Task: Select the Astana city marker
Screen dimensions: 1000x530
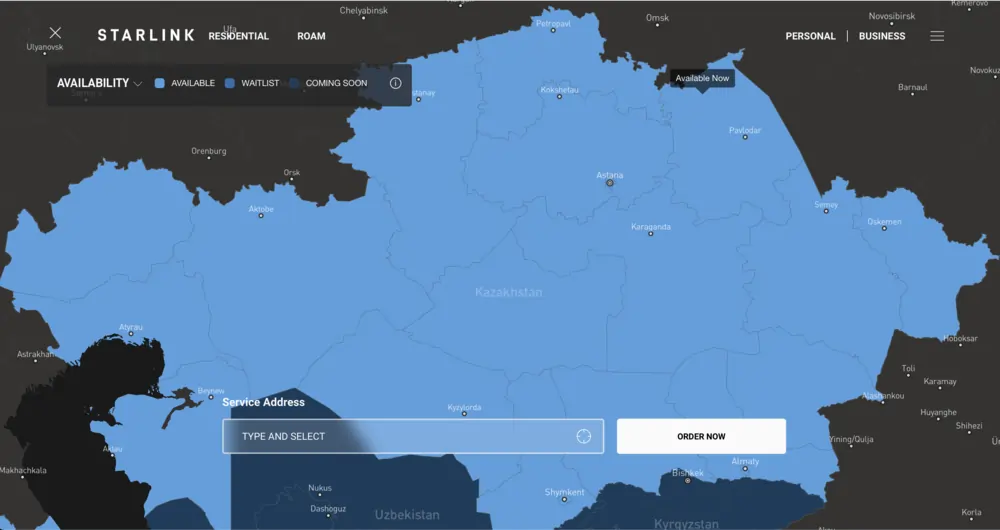Action: [610, 183]
